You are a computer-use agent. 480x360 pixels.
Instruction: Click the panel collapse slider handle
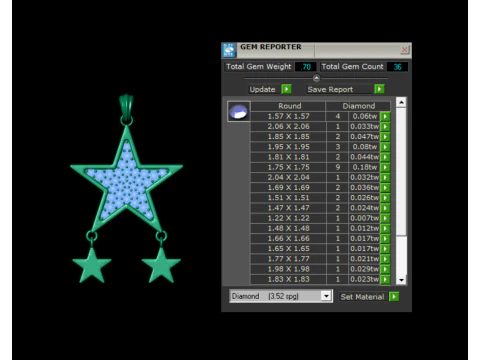coord(316,78)
